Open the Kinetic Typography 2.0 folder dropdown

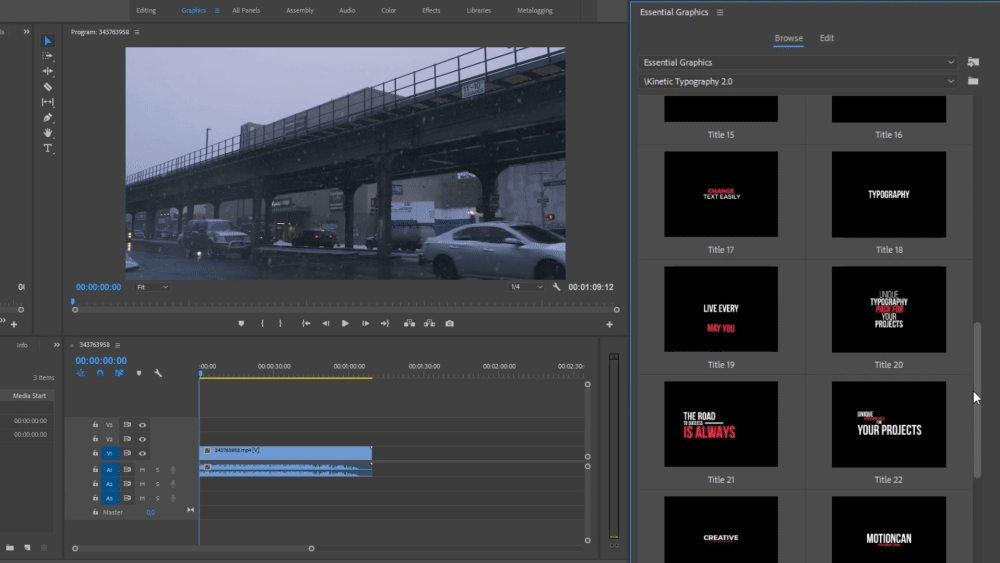pyautogui.click(x=798, y=82)
